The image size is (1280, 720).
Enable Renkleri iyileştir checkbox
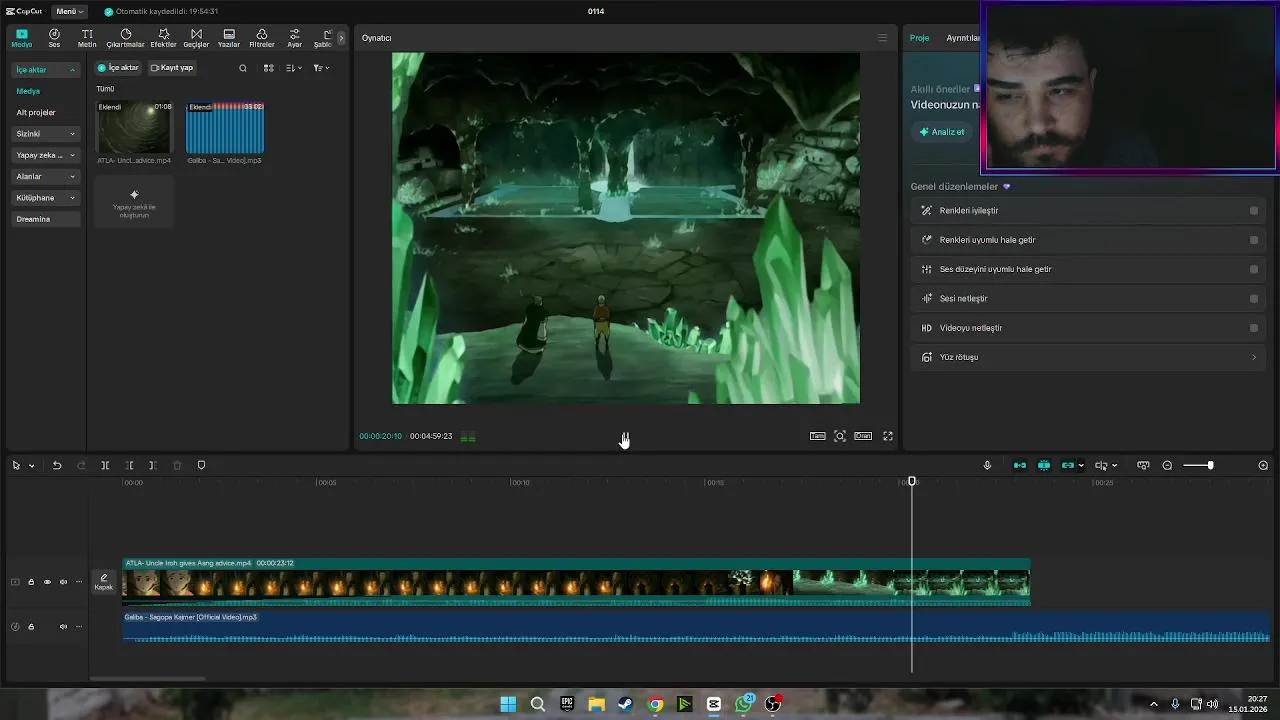click(x=1254, y=211)
